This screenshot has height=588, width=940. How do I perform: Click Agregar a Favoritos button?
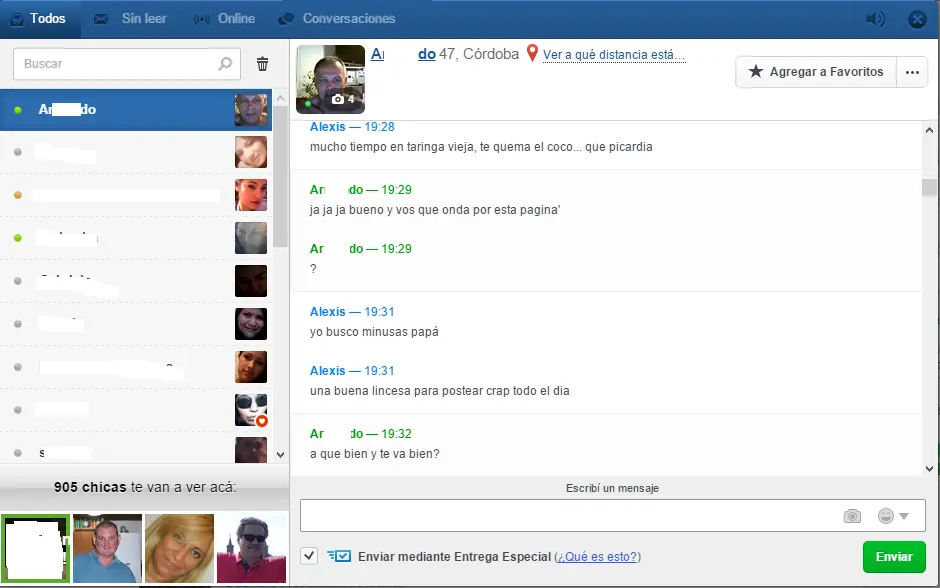[x=816, y=72]
